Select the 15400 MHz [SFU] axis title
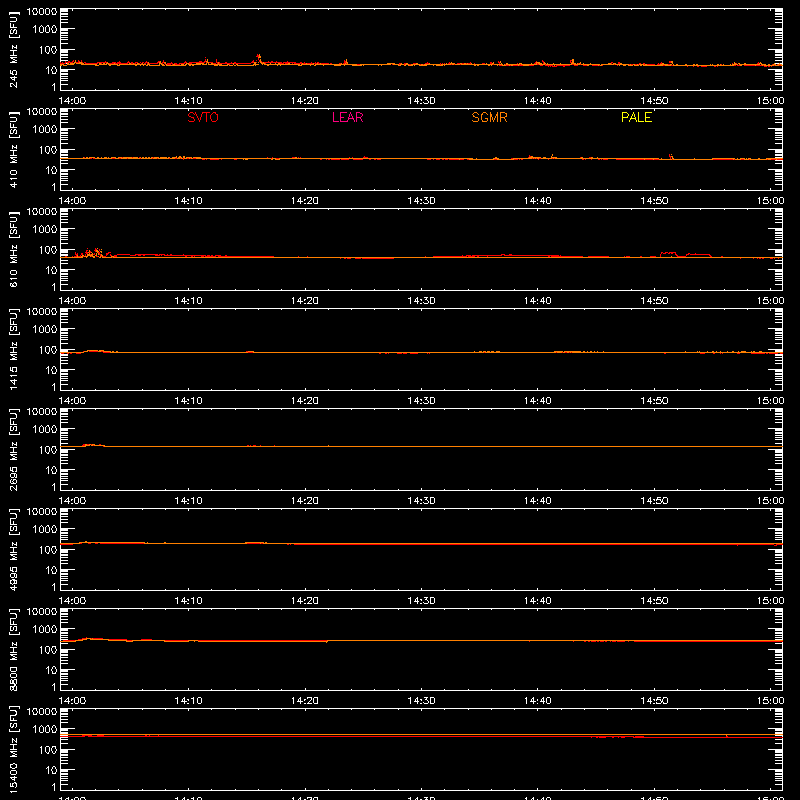The height and width of the screenshot is (800, 800). pyautogui.click(x=13, y=749)
